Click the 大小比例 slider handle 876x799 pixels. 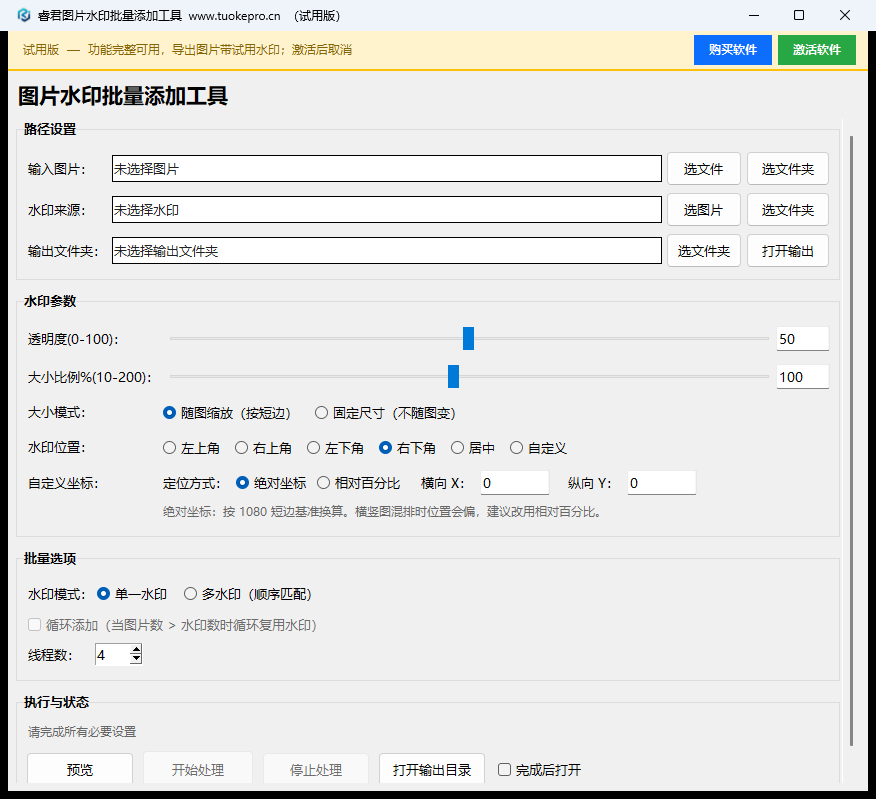[x=453, y=377]
